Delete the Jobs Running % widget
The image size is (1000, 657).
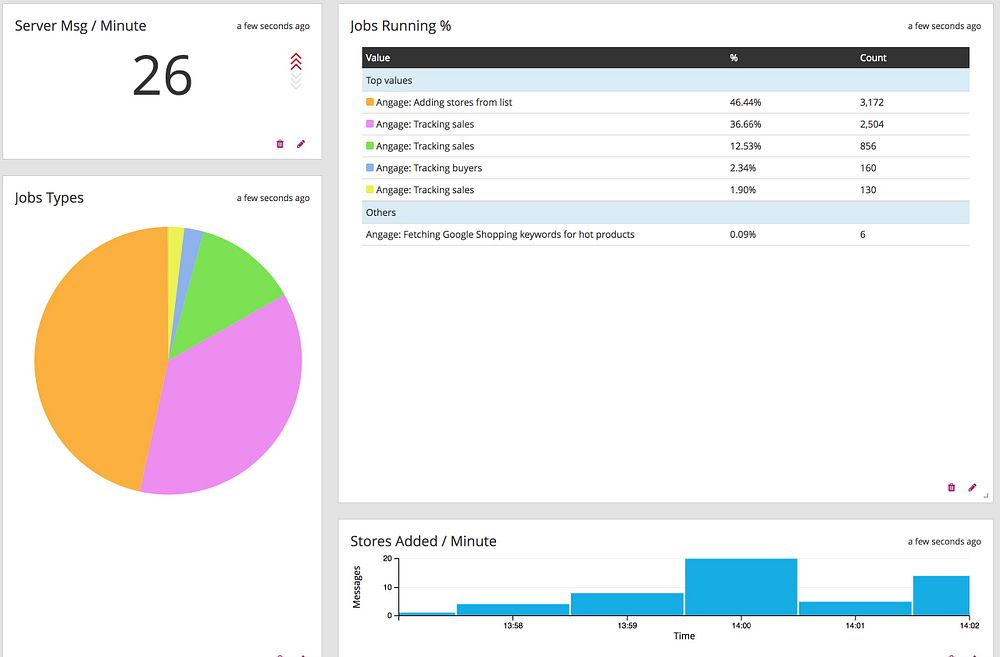point(952,487)
